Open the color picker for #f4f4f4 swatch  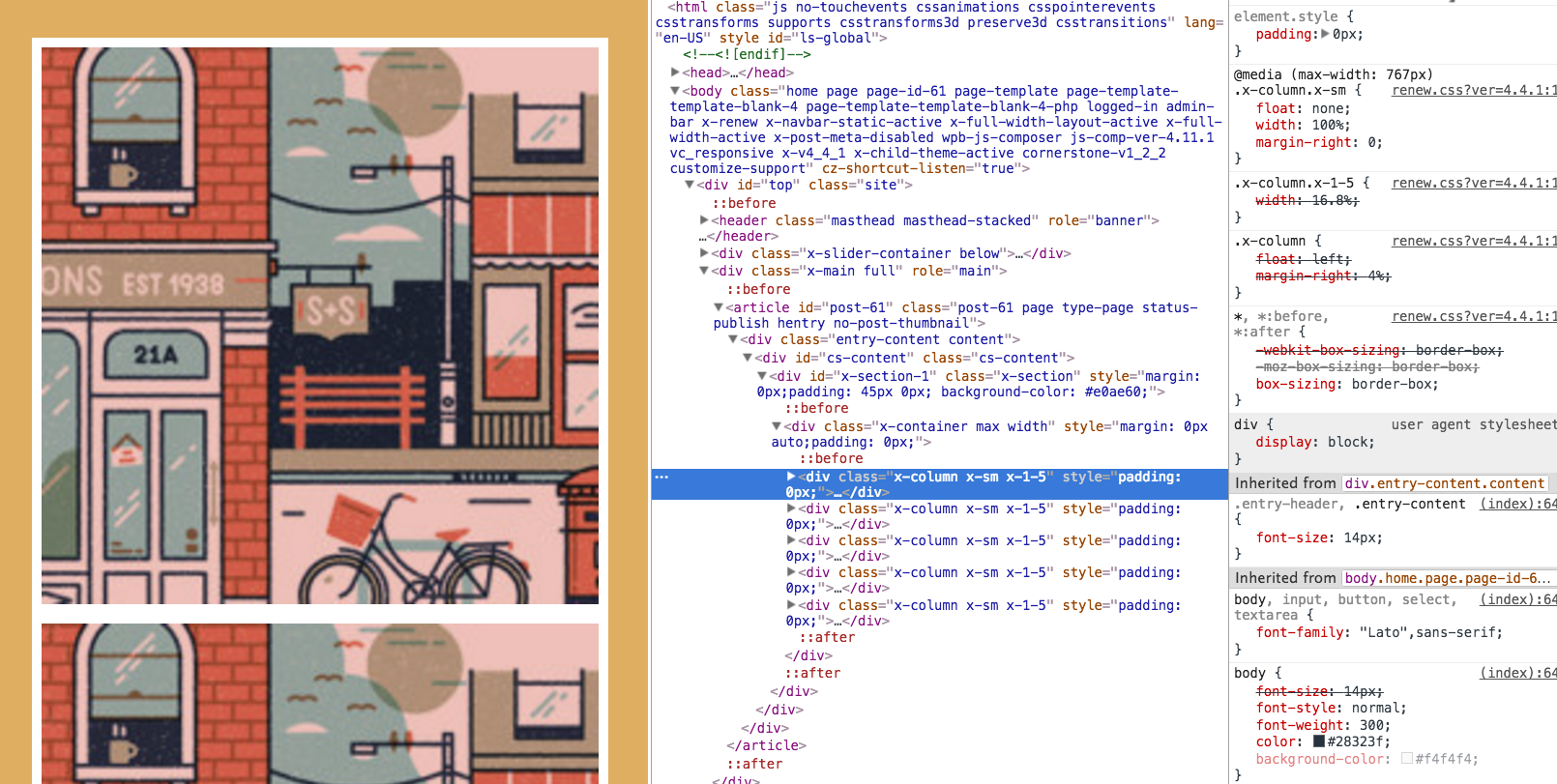pyautogui.click(x=1407, y=759)
